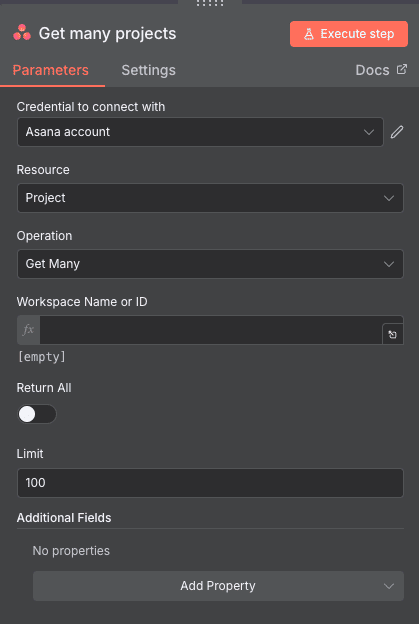Click the Limit field showing 100

(x=210, y=483)
